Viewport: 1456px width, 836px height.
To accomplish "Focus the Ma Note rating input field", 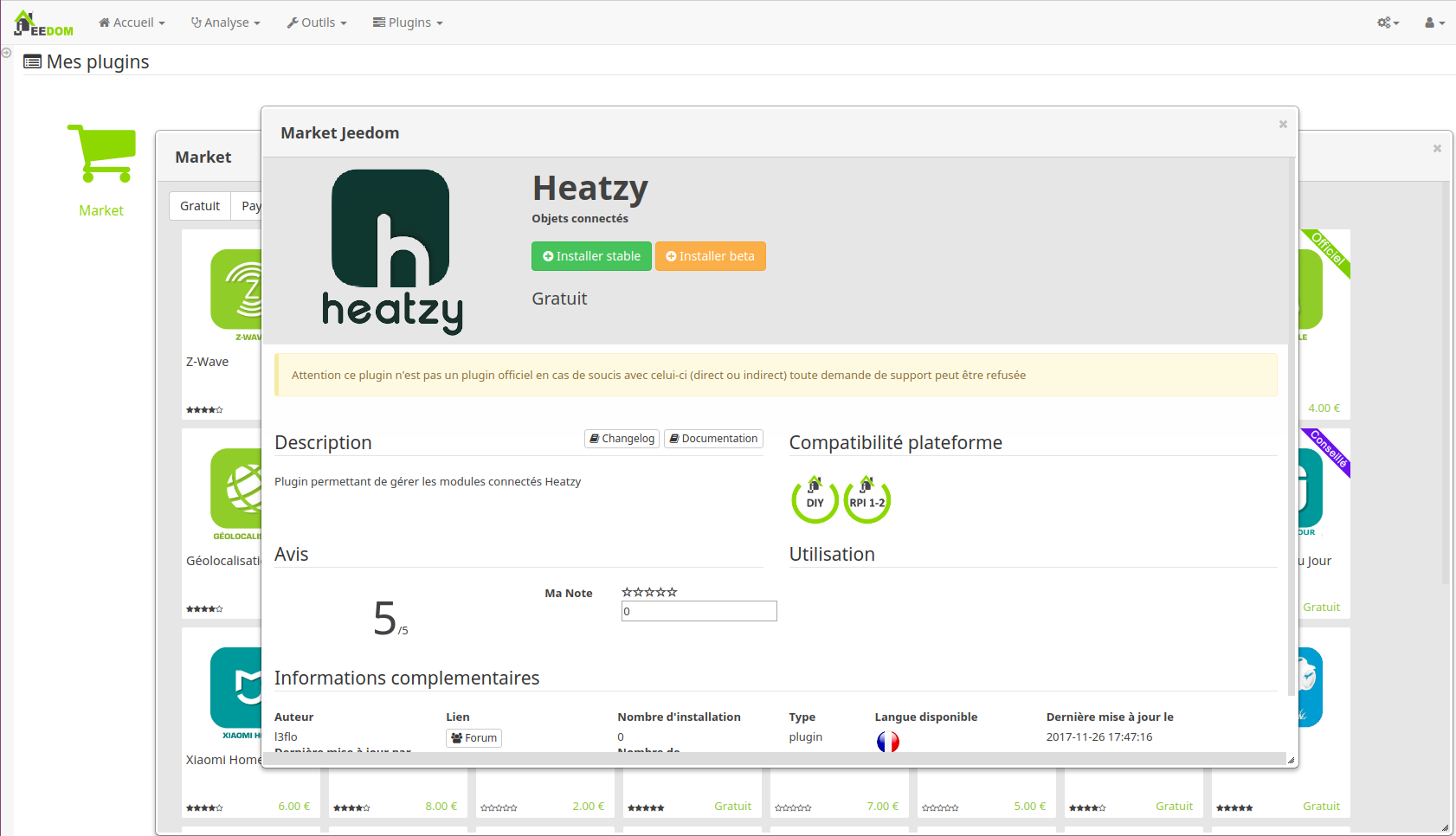I will click(x=699, y=611).
